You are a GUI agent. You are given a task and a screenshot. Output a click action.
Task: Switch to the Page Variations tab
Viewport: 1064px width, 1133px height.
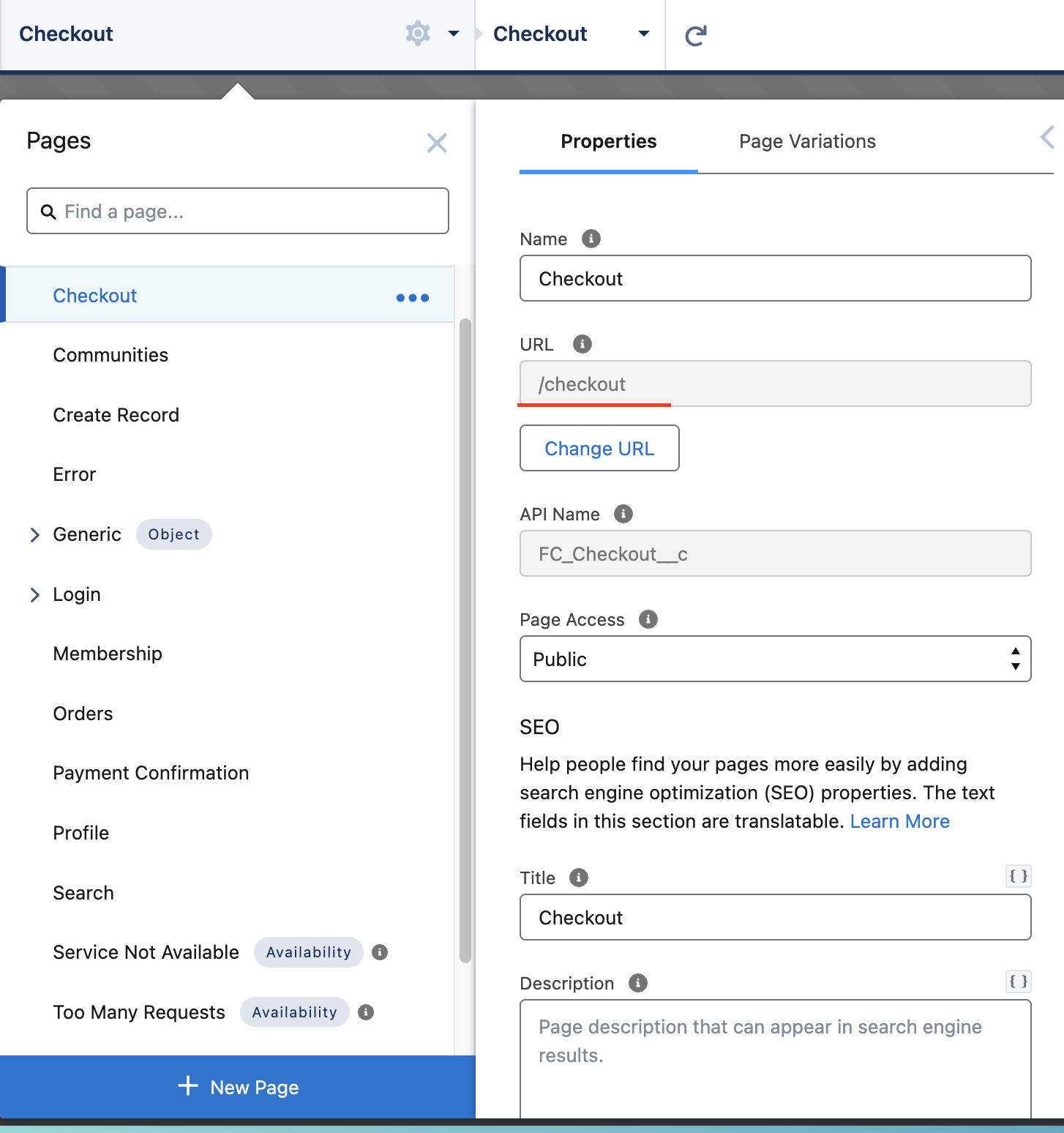807,141
